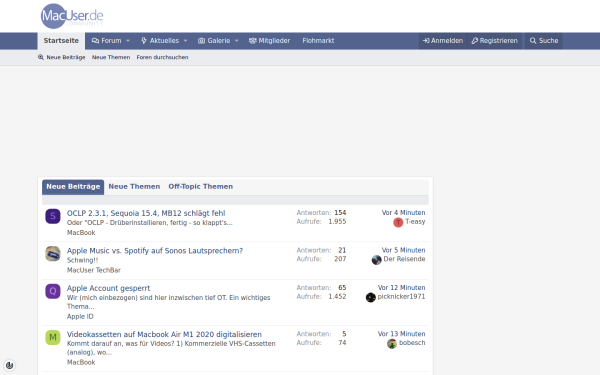This screenshot has width=600, height=375.
Task: Click the round consent icon at bottom-left corner
Action: (10, 365)
